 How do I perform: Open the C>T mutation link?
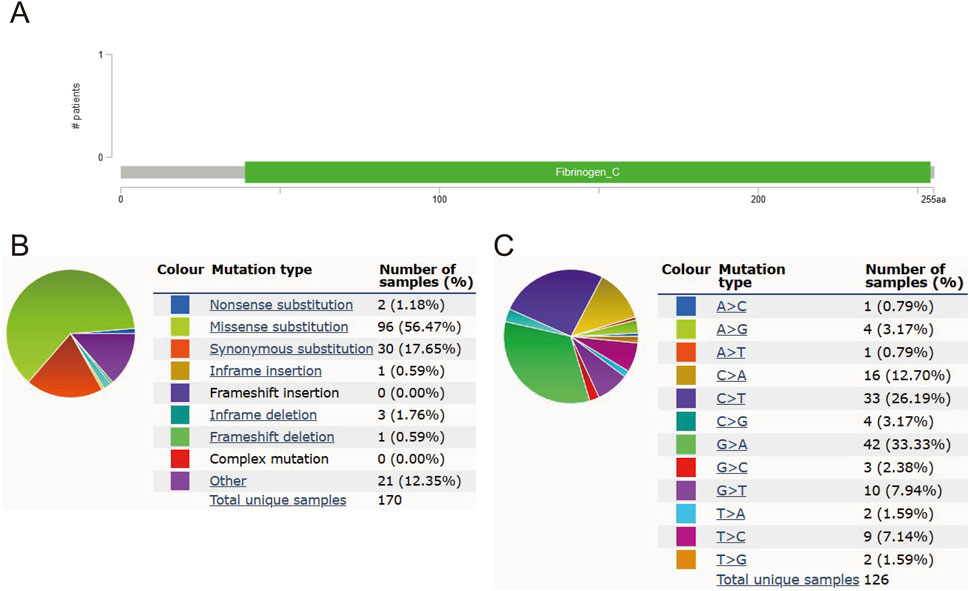pos(731,398)
